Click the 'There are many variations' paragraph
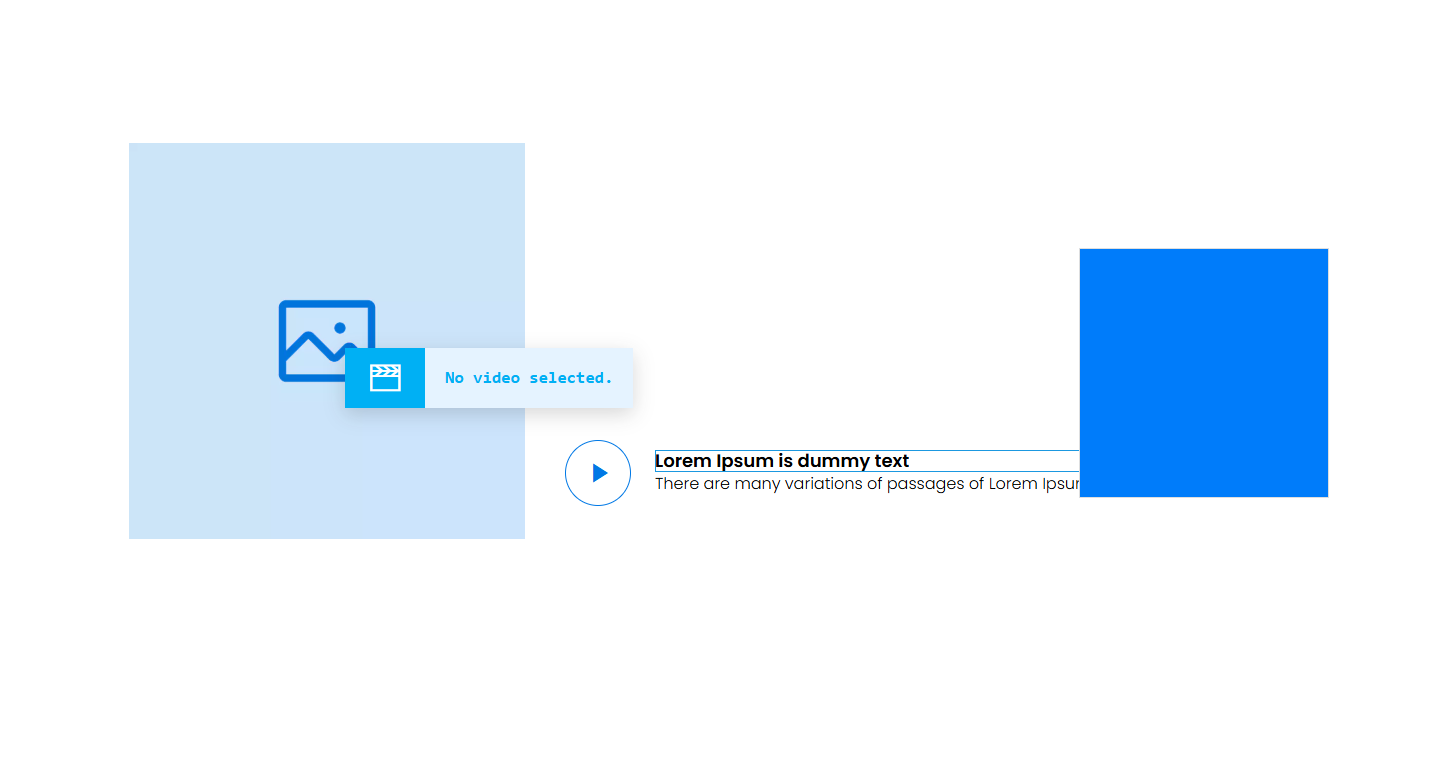The height and width of the screenshot is (757, 1455). (866, 484)
